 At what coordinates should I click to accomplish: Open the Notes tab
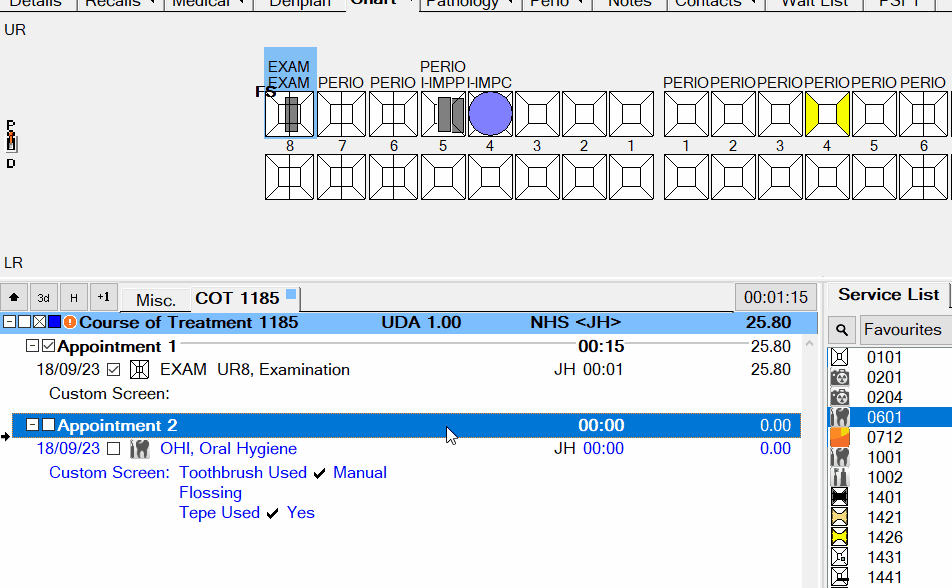pos(629,3)
